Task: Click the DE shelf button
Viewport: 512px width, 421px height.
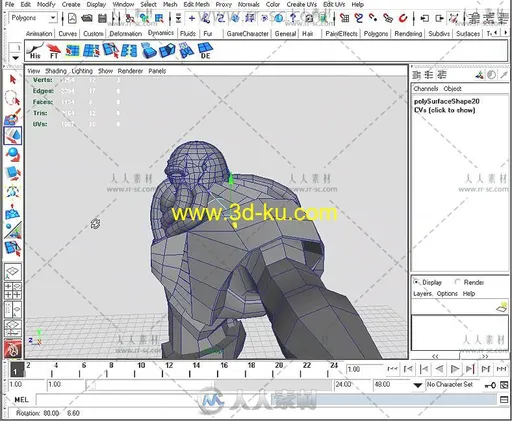Action: 205,51
